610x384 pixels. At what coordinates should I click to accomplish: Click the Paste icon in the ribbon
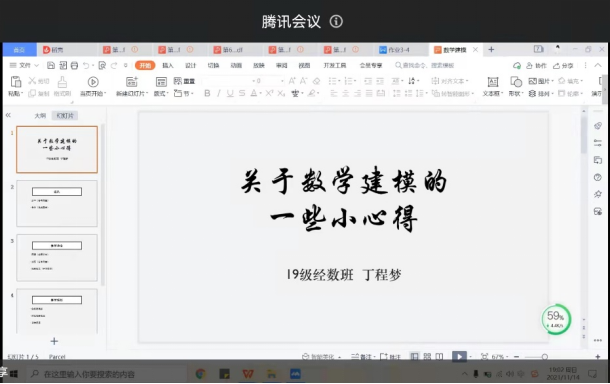16,82
